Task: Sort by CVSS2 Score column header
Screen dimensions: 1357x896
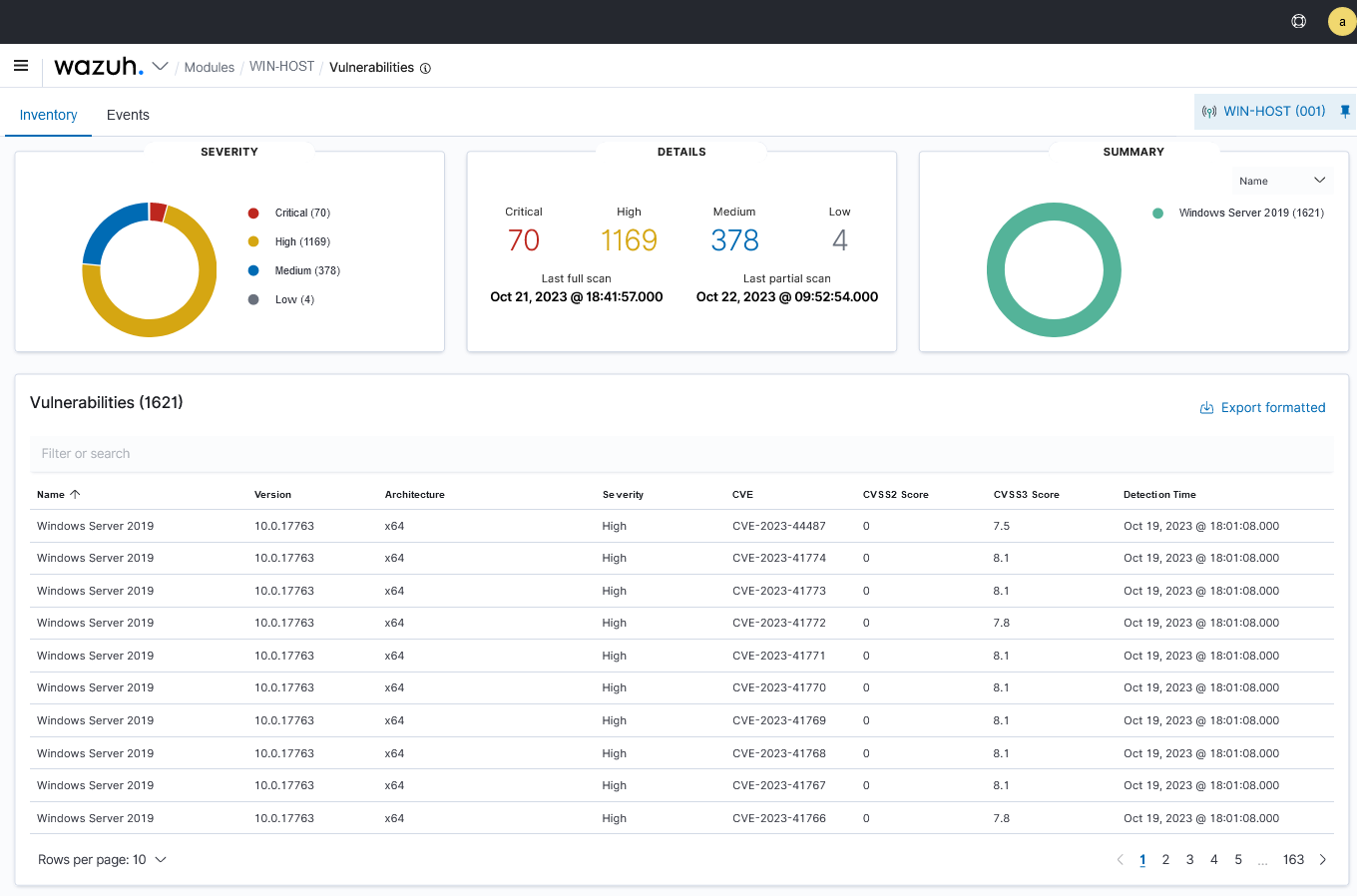Action: (896, 495)
